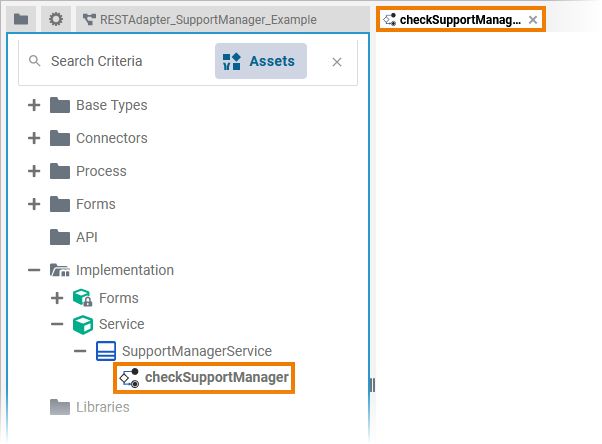Open the folder explorer tab

click(21, 19)
